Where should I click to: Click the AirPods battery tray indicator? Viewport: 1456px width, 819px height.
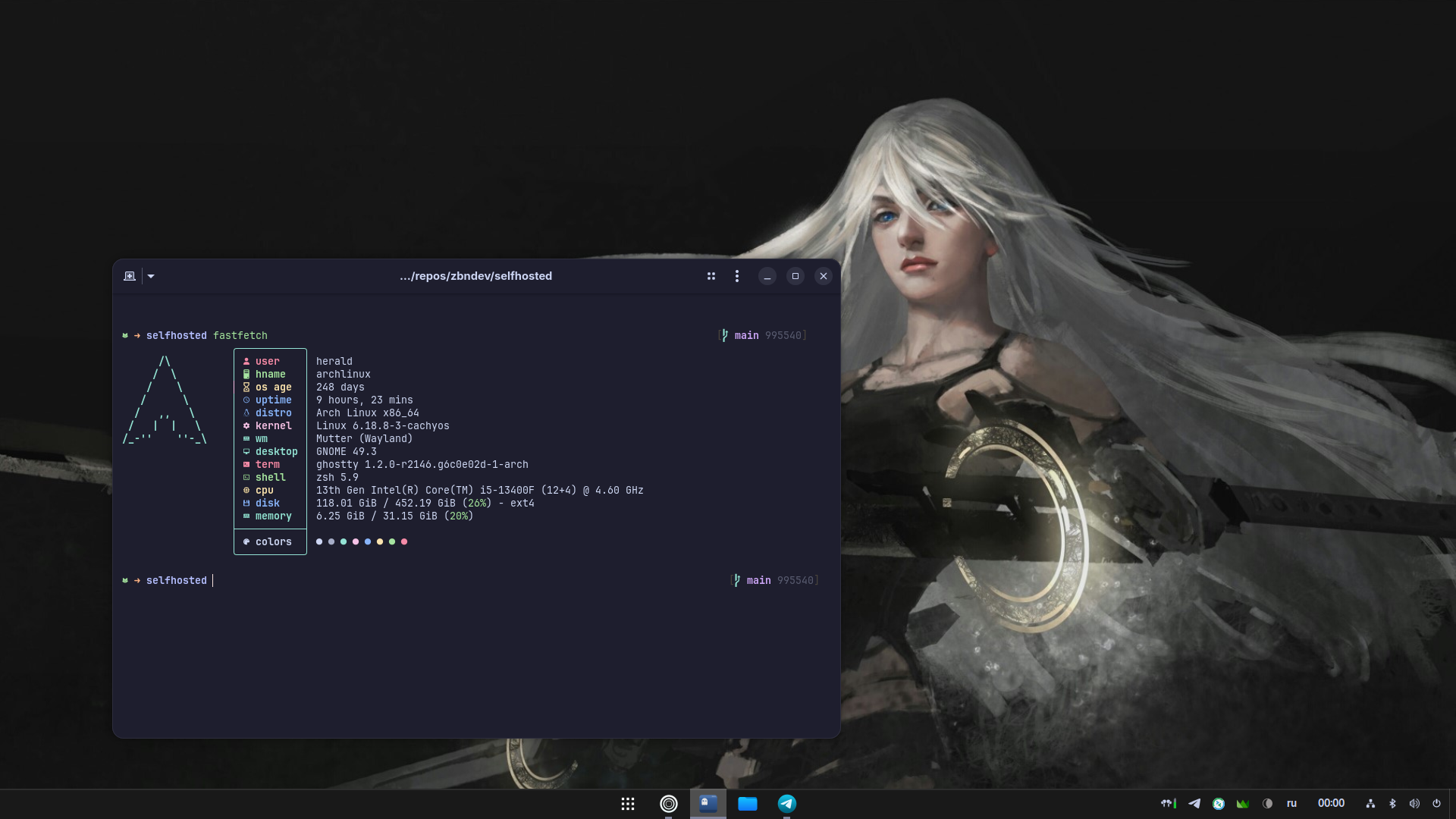pos(1169,804)
